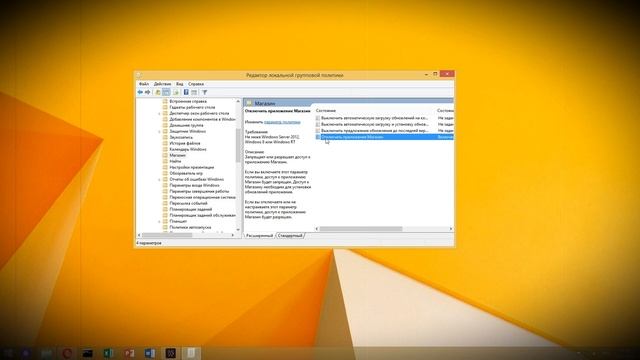Click the tree pane scroll-down arrow
Image resolution: width=640 pixels, height=360 pixels.
(x=238, y=229)
